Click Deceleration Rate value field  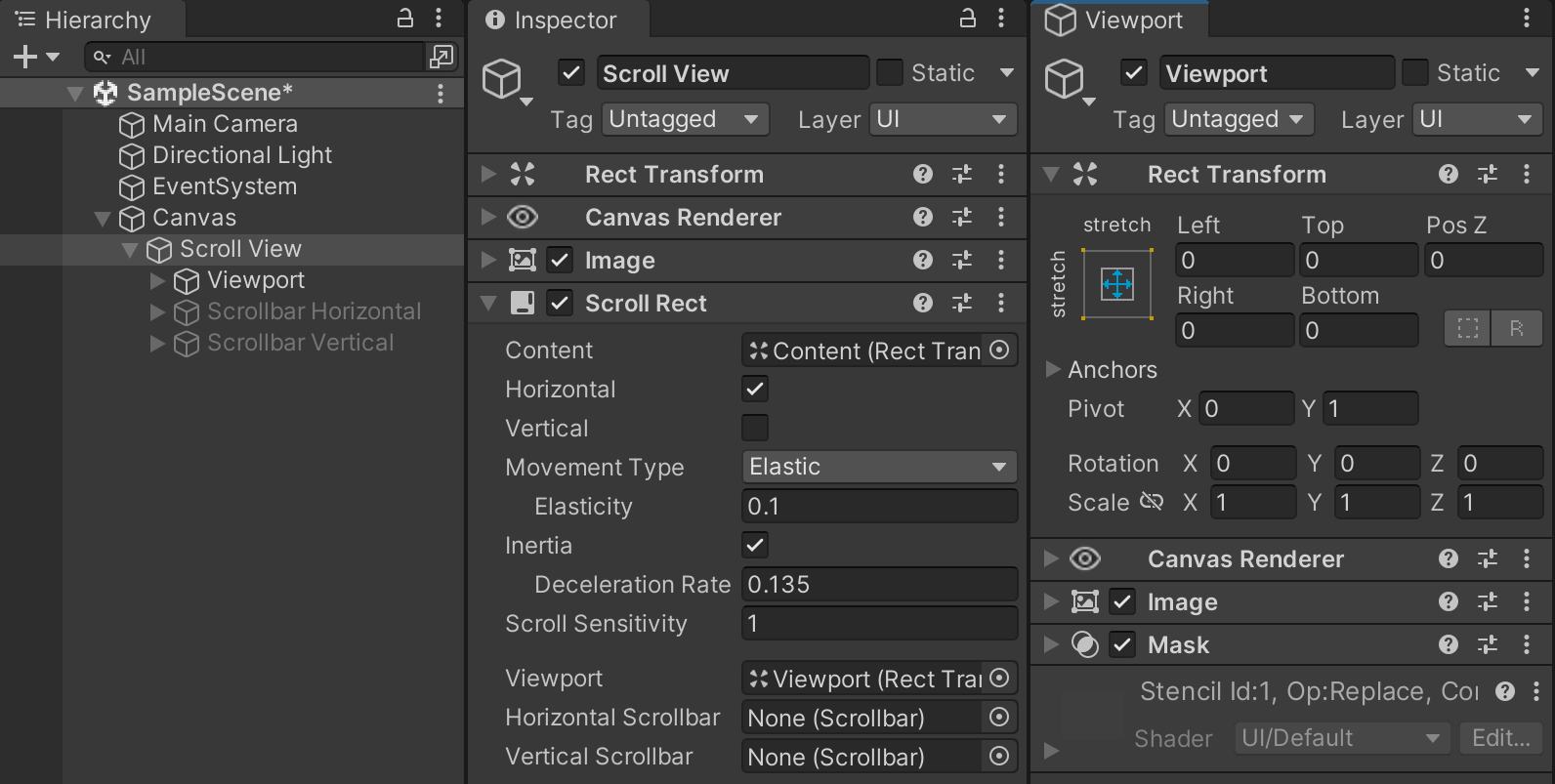[879, 584]
